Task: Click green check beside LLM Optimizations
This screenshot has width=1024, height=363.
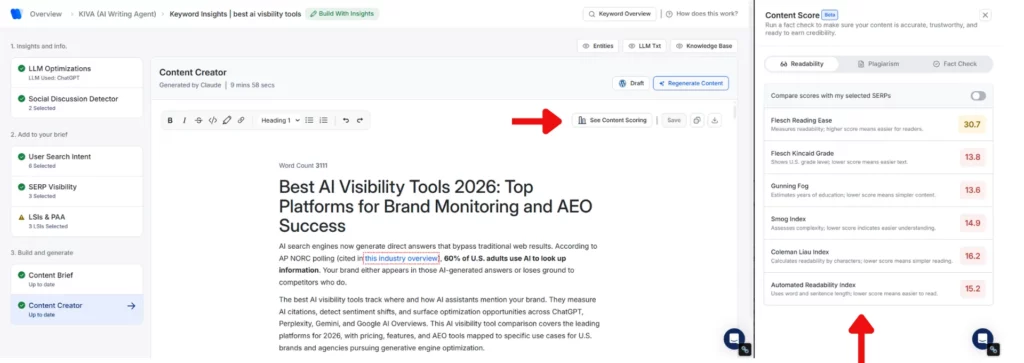Action: click(x=22, y=69)
